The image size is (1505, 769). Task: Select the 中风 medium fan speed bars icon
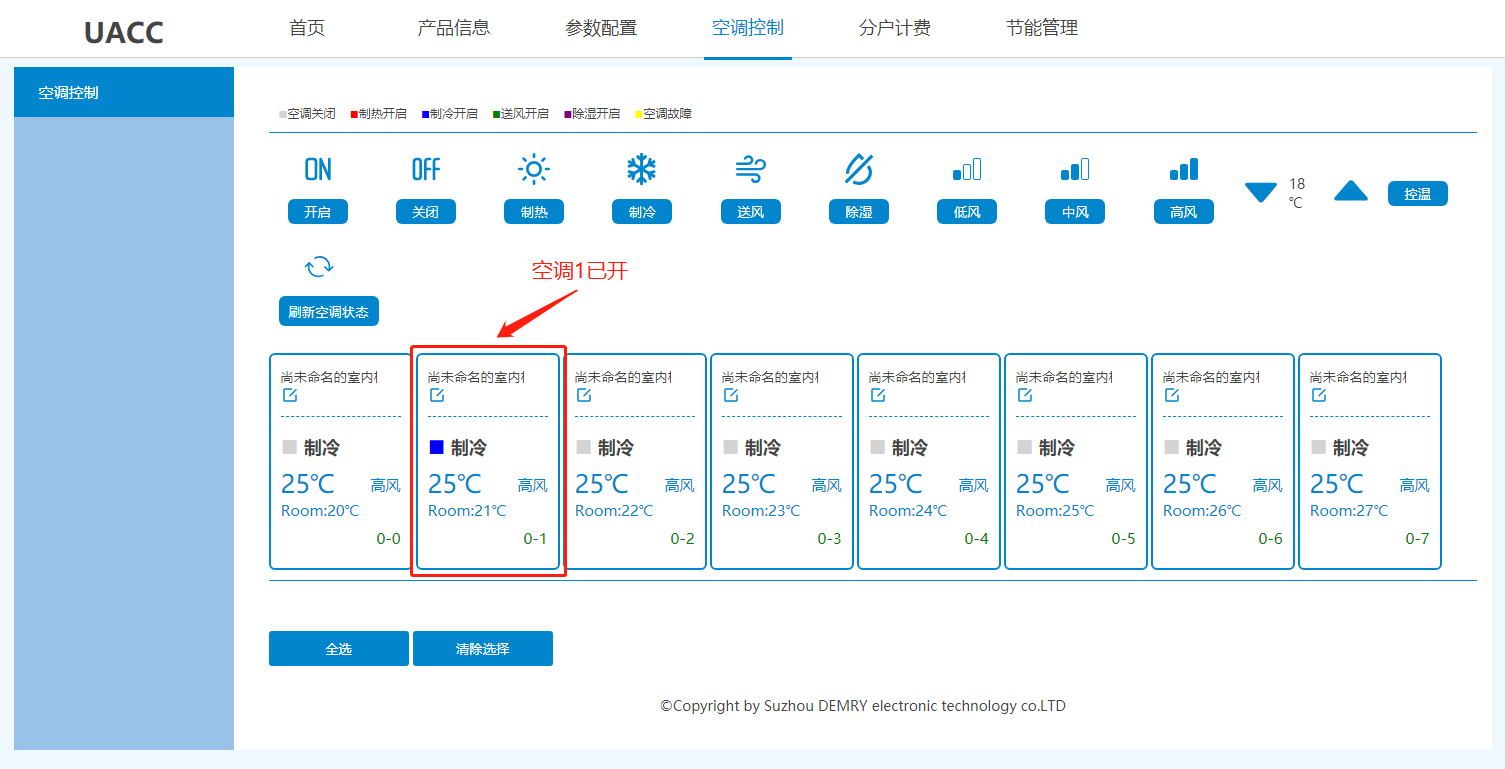(x=1074, y=169)
